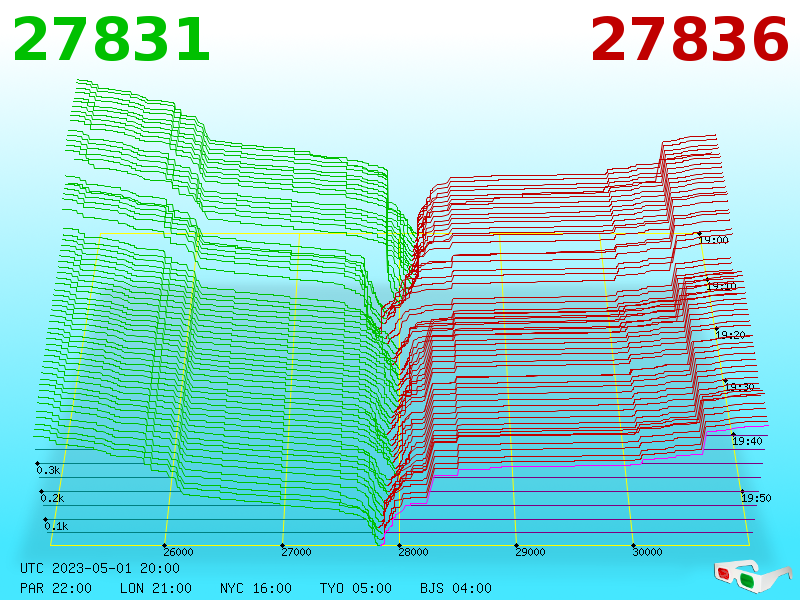Click the 0.2k volume axis label

53,498
